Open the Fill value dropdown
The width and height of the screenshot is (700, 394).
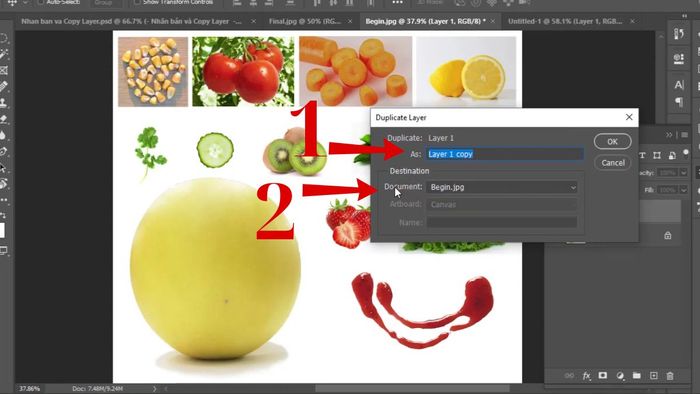pyautogui.click(x=683, y=190)
